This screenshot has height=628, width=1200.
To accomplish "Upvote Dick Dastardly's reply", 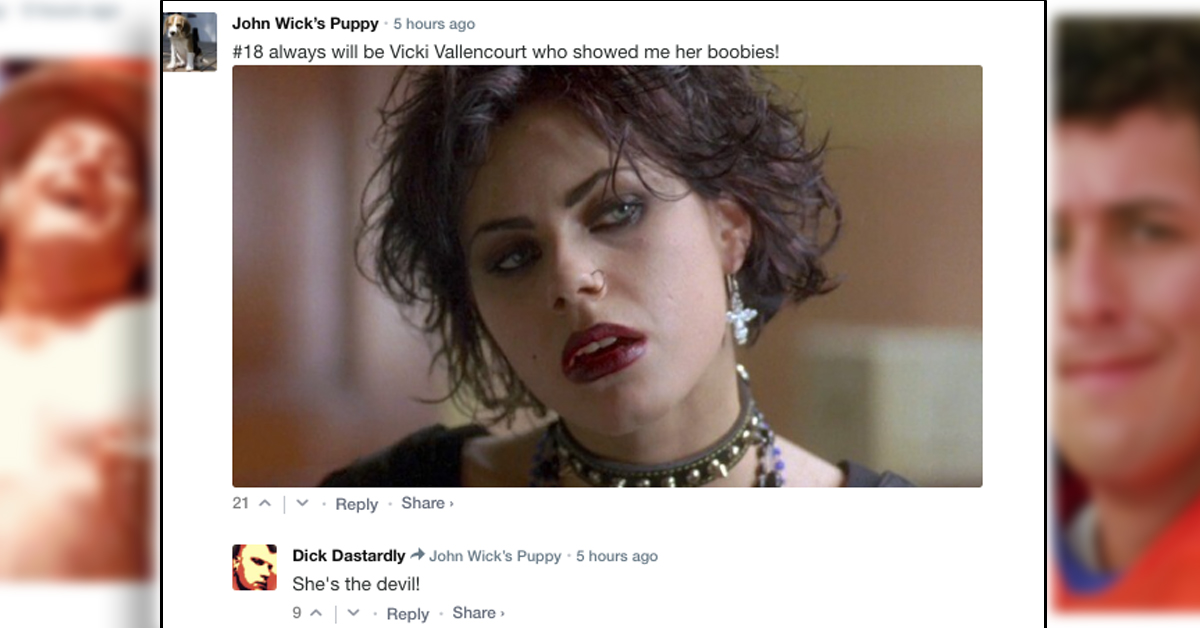I will click(x=316, y=613).
